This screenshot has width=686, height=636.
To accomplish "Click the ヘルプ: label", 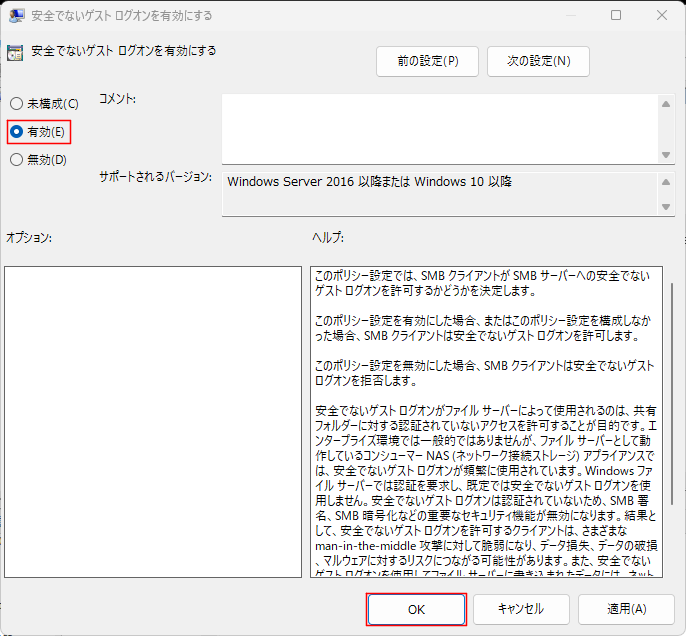I will 328,238.
